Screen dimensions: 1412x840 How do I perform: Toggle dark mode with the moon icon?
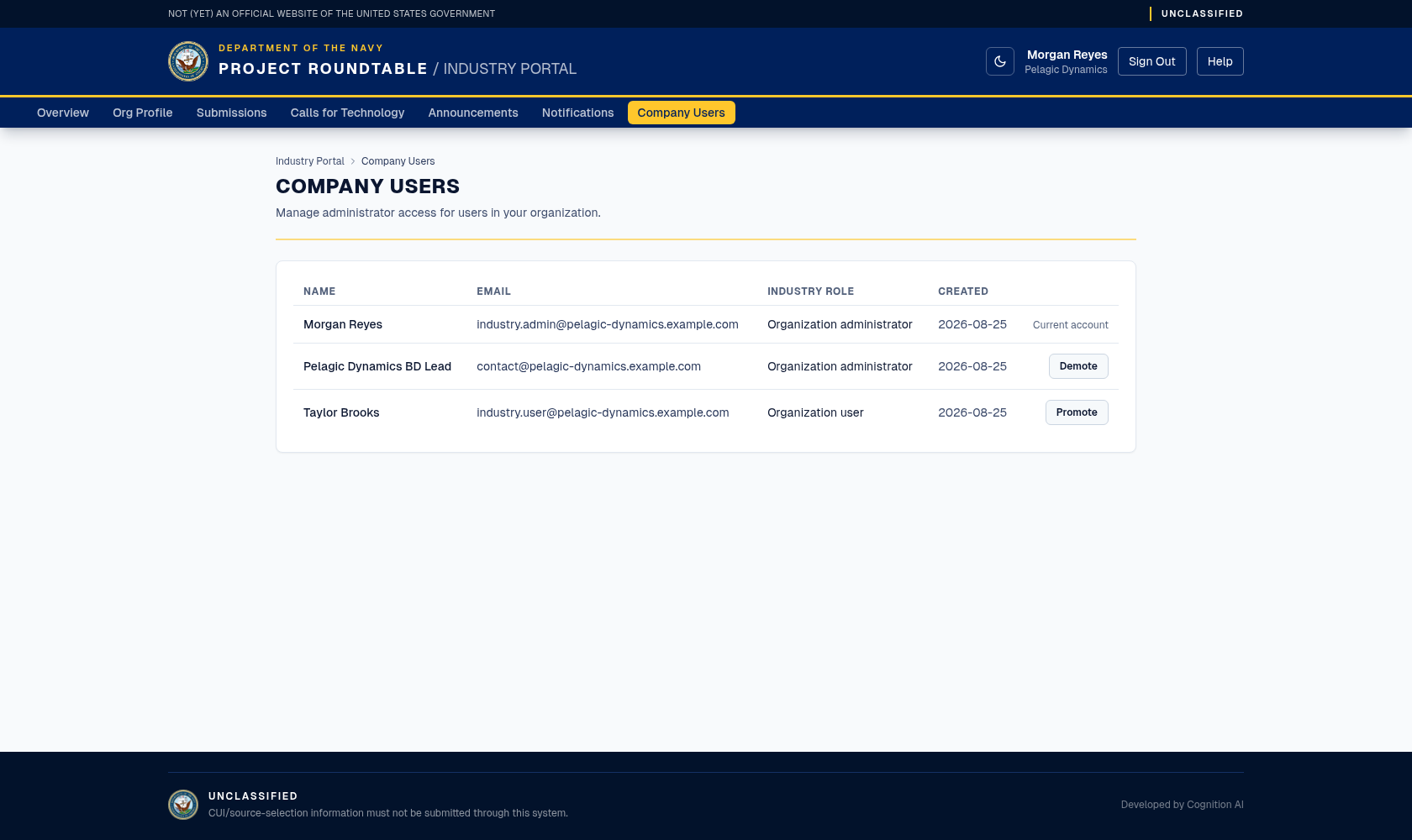[x=1000, y=61]
